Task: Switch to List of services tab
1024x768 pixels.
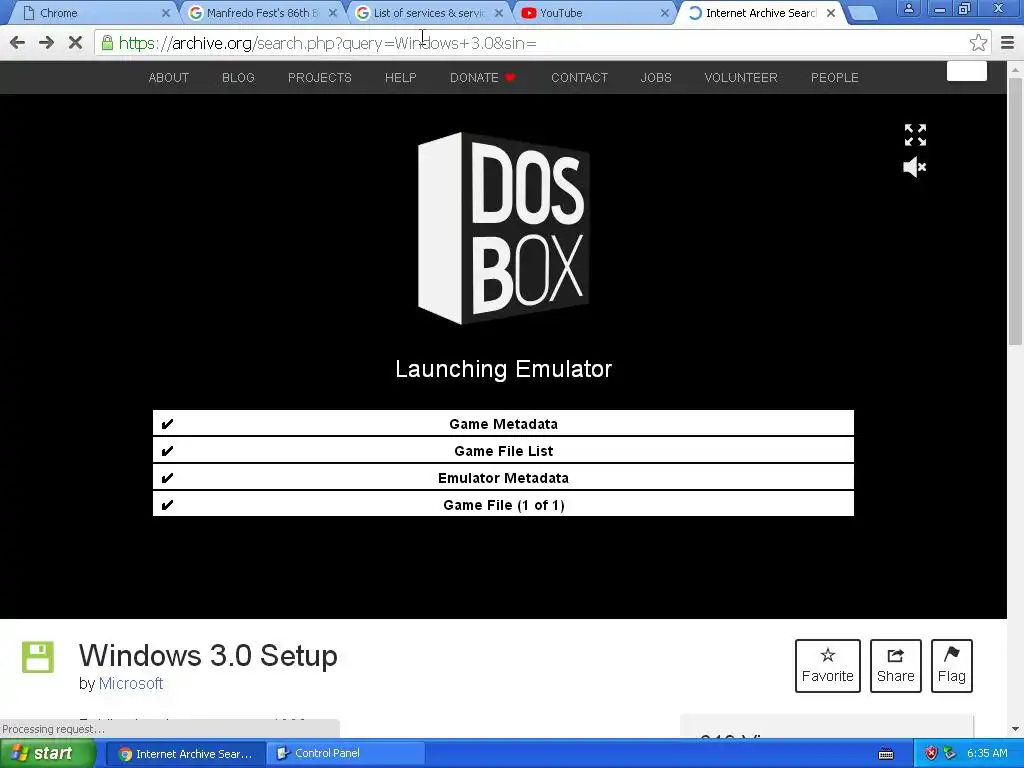Action: click(428, 13)
